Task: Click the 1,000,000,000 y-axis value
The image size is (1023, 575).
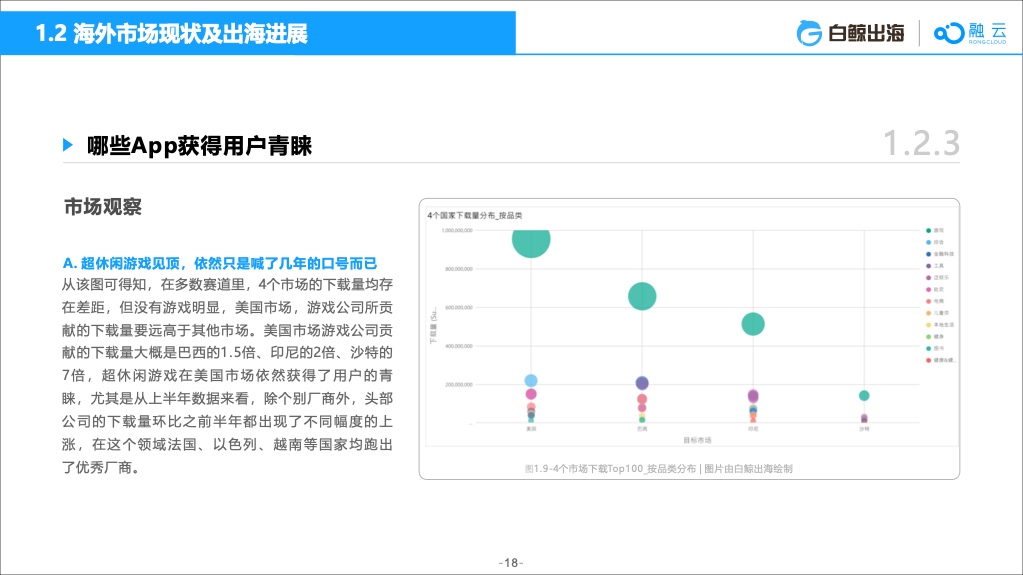Action: tap(457, 230)
